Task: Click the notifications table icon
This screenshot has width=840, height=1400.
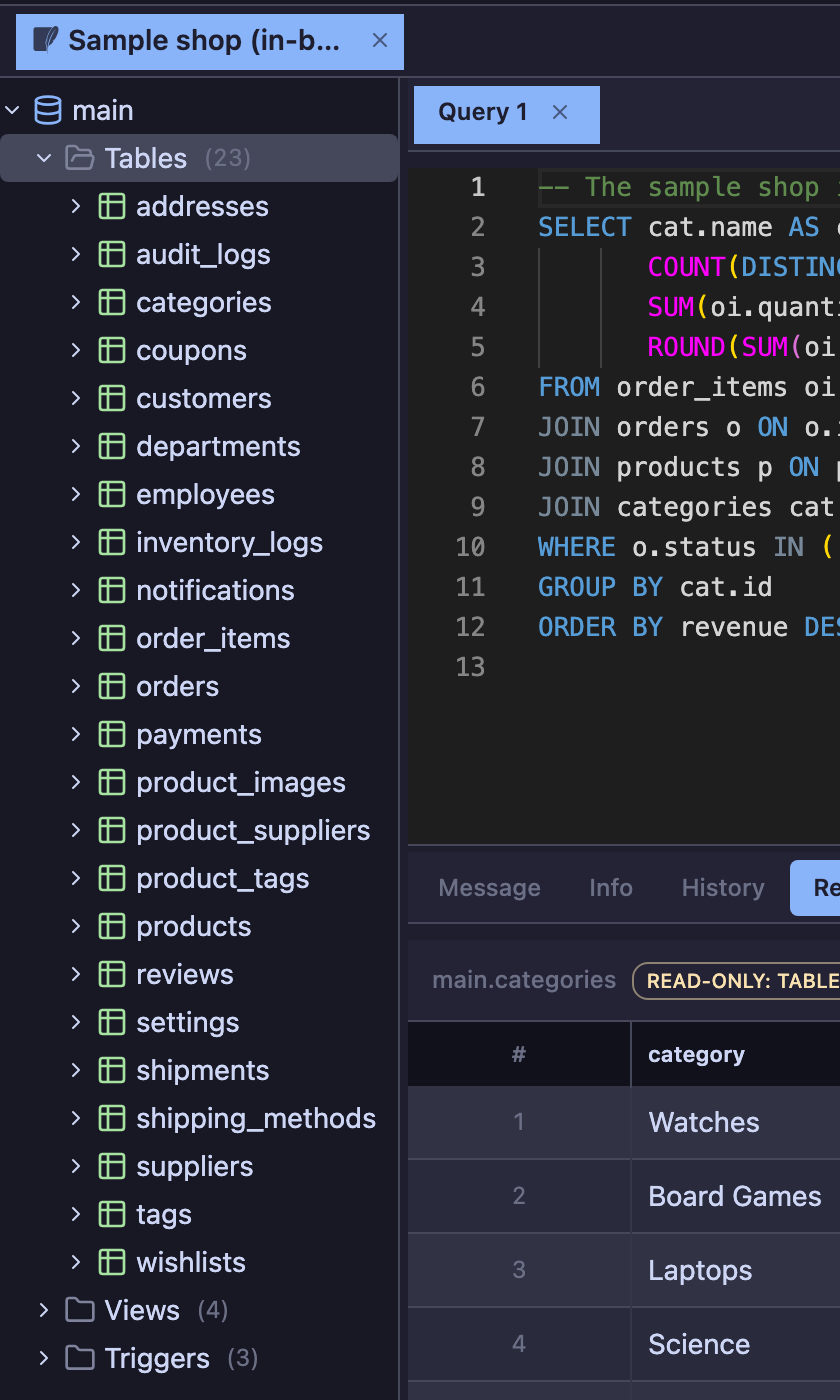Action: point(111,590)
